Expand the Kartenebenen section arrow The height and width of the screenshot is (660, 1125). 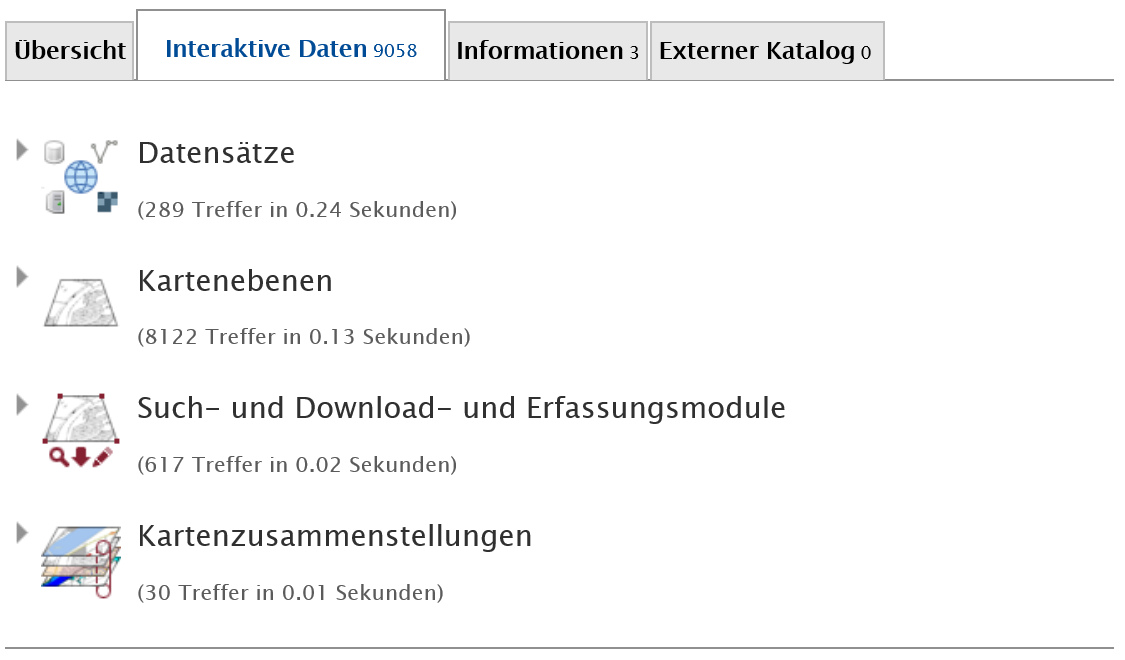tap(22, 277)
